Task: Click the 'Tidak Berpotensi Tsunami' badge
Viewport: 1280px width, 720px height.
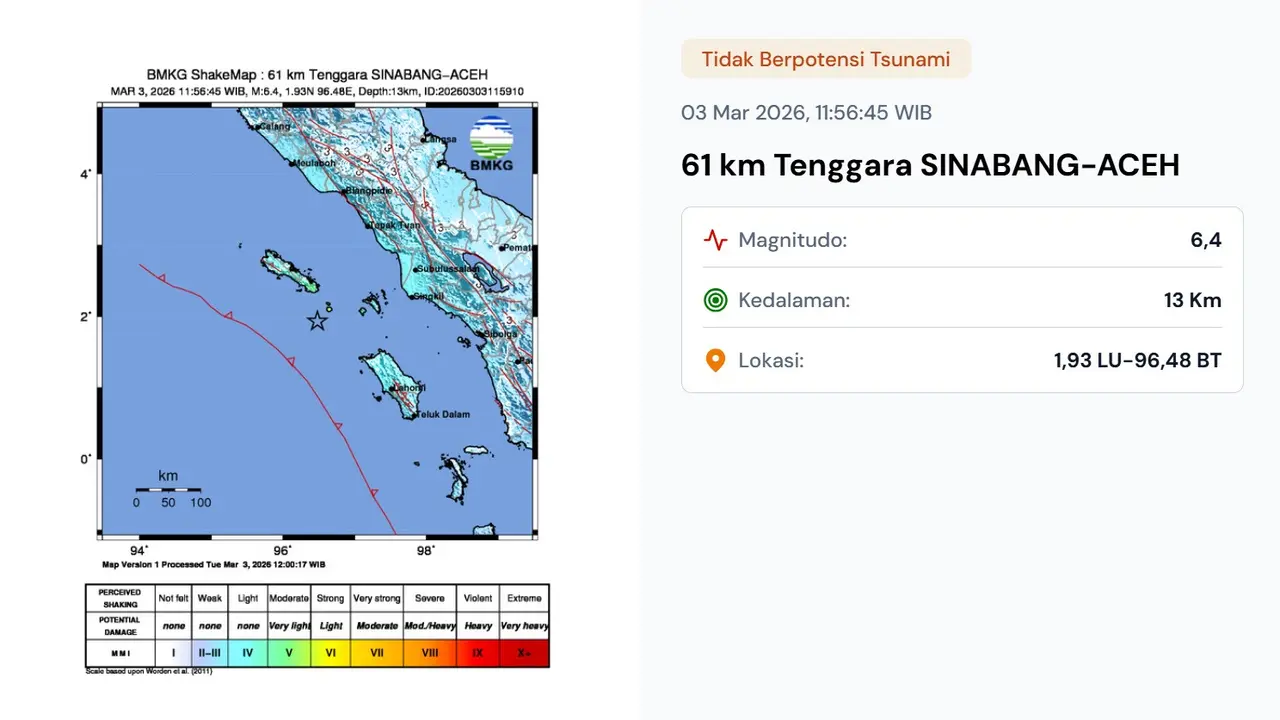Action: (x=826, y=59)
